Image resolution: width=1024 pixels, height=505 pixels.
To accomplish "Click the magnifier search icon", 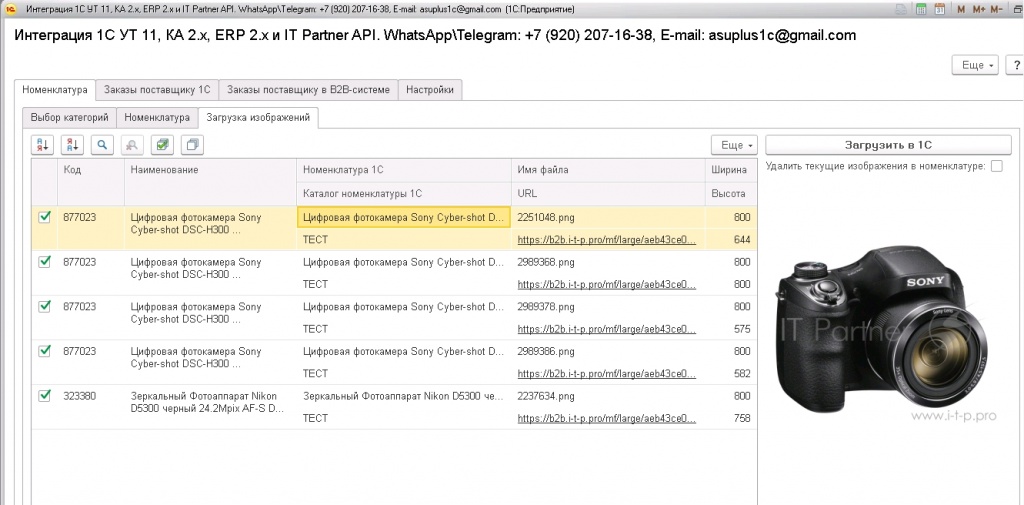I will [102, 145].
